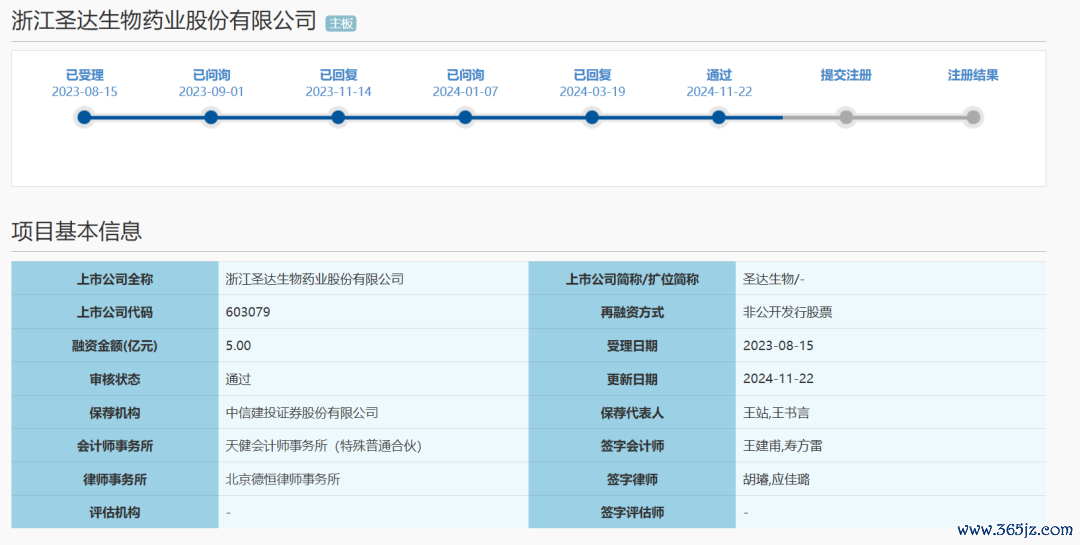Click the 项目基本信息 section heading

(76, 231)
